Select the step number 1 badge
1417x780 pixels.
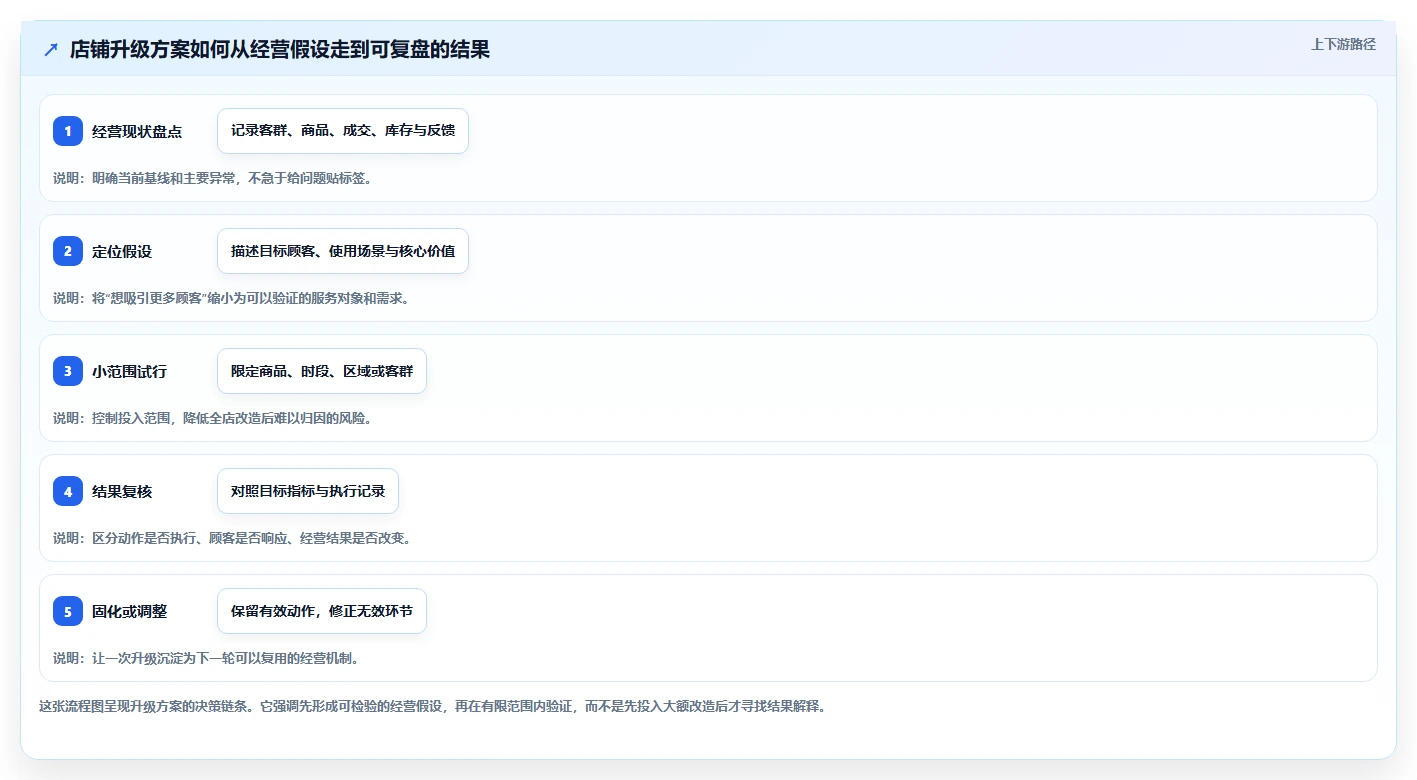click(x=68, y=131)
